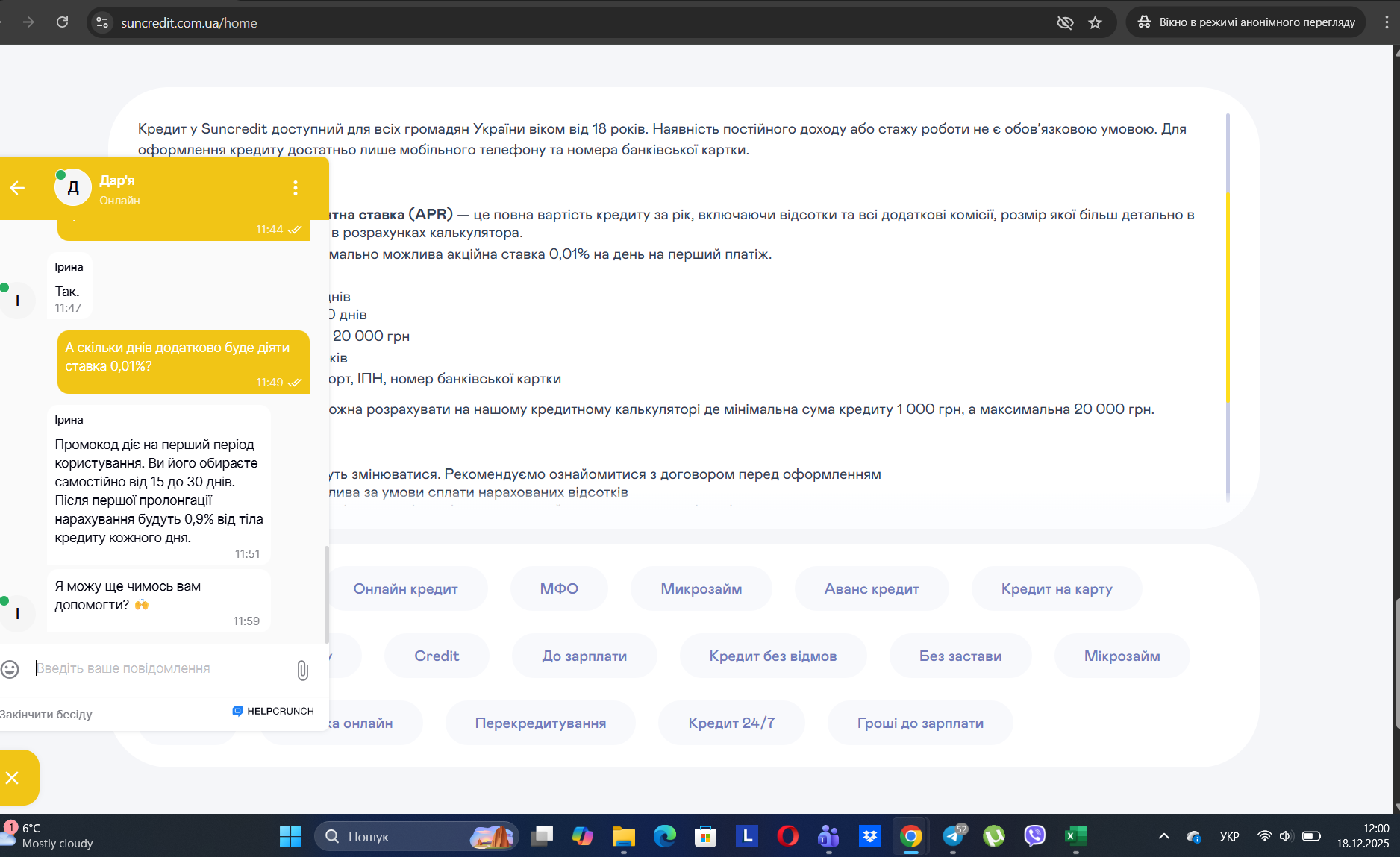Click the OneDrive cloud tray icon

click(1194, 836)
